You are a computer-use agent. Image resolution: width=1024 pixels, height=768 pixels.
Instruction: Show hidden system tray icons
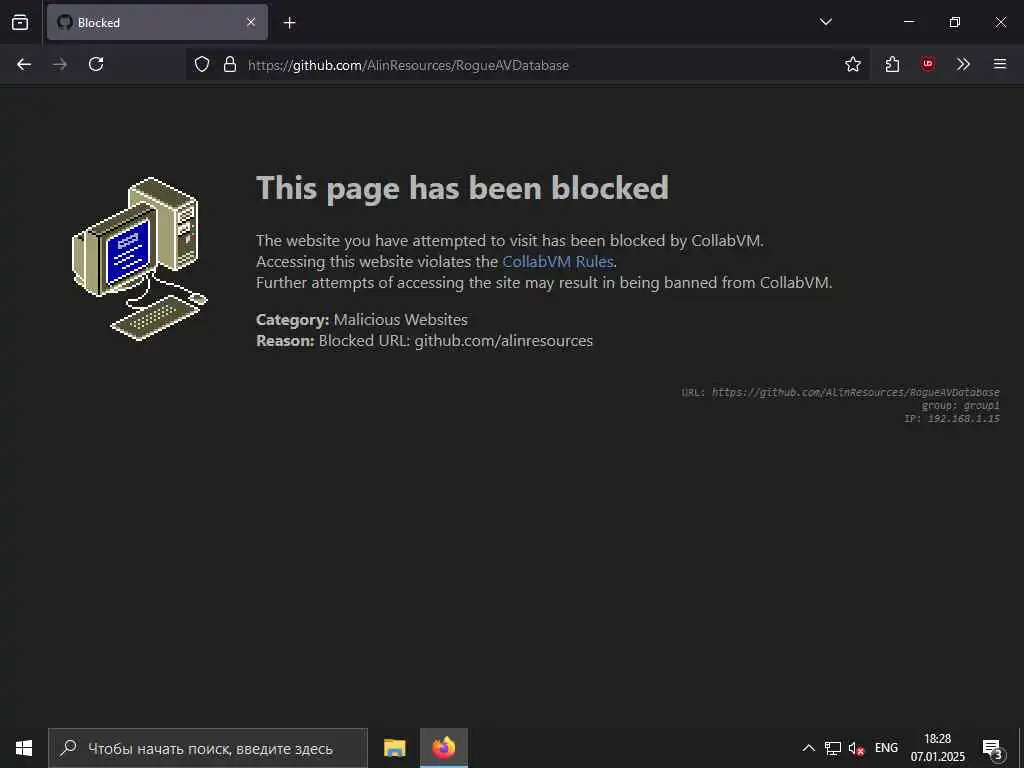pos(808,748)
